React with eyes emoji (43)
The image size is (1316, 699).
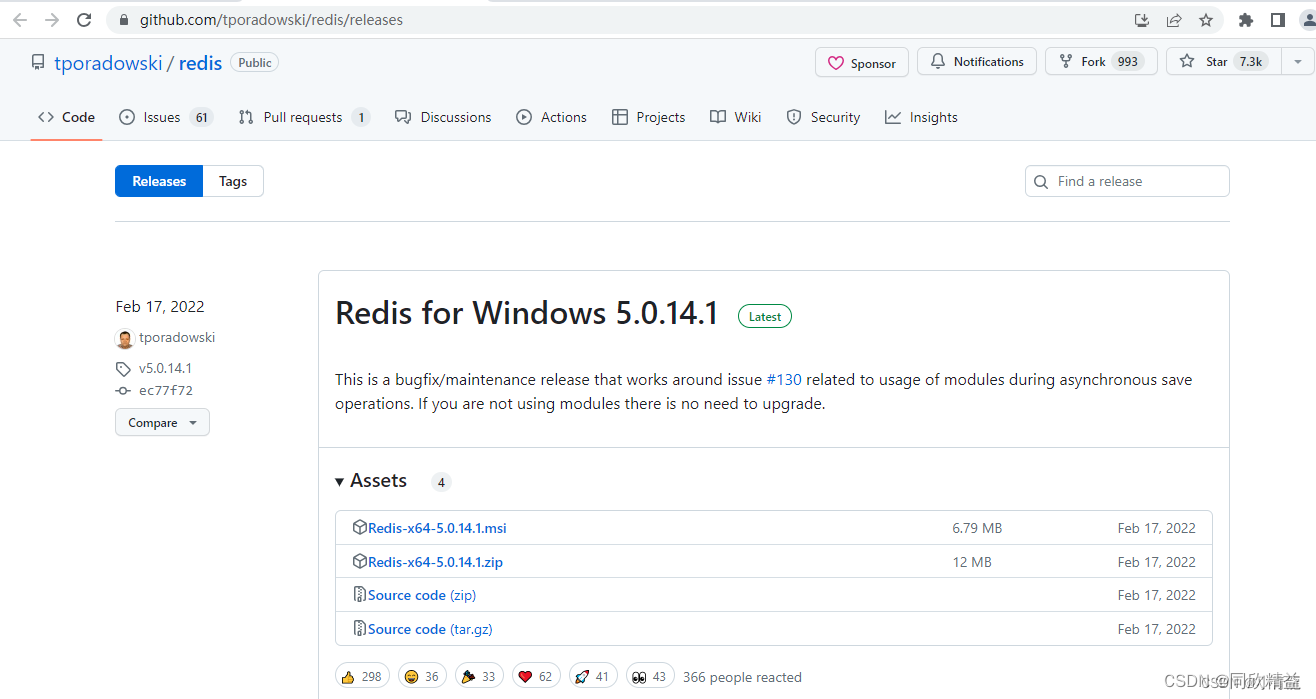click(649, 677)
